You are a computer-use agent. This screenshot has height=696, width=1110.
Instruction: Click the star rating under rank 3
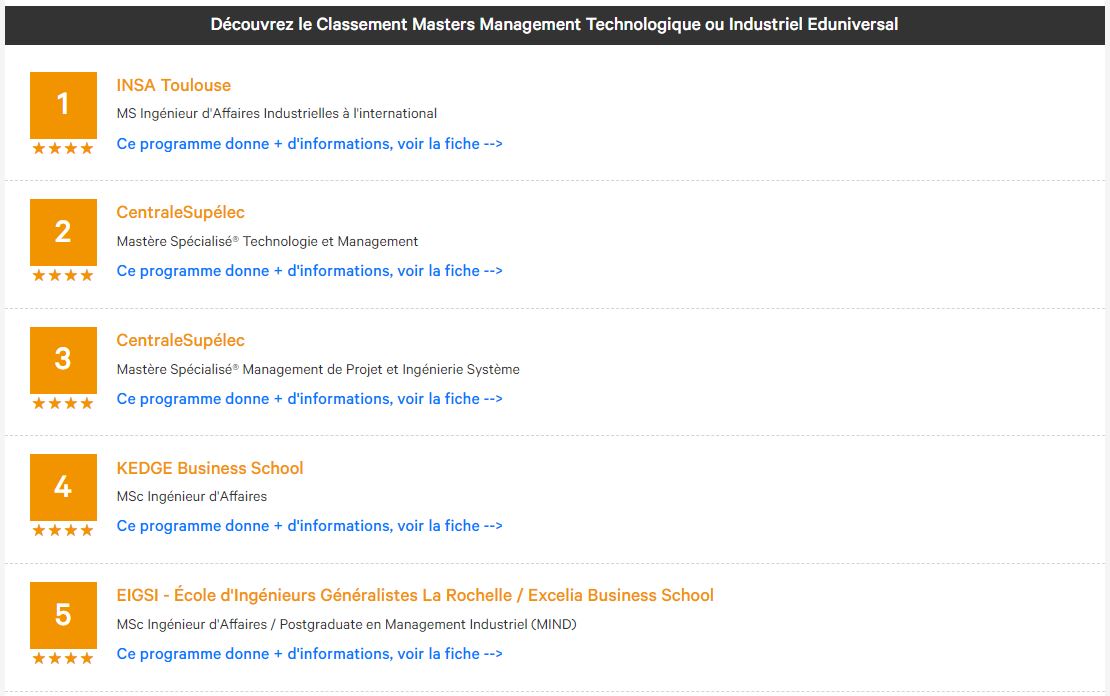point(63,404)
